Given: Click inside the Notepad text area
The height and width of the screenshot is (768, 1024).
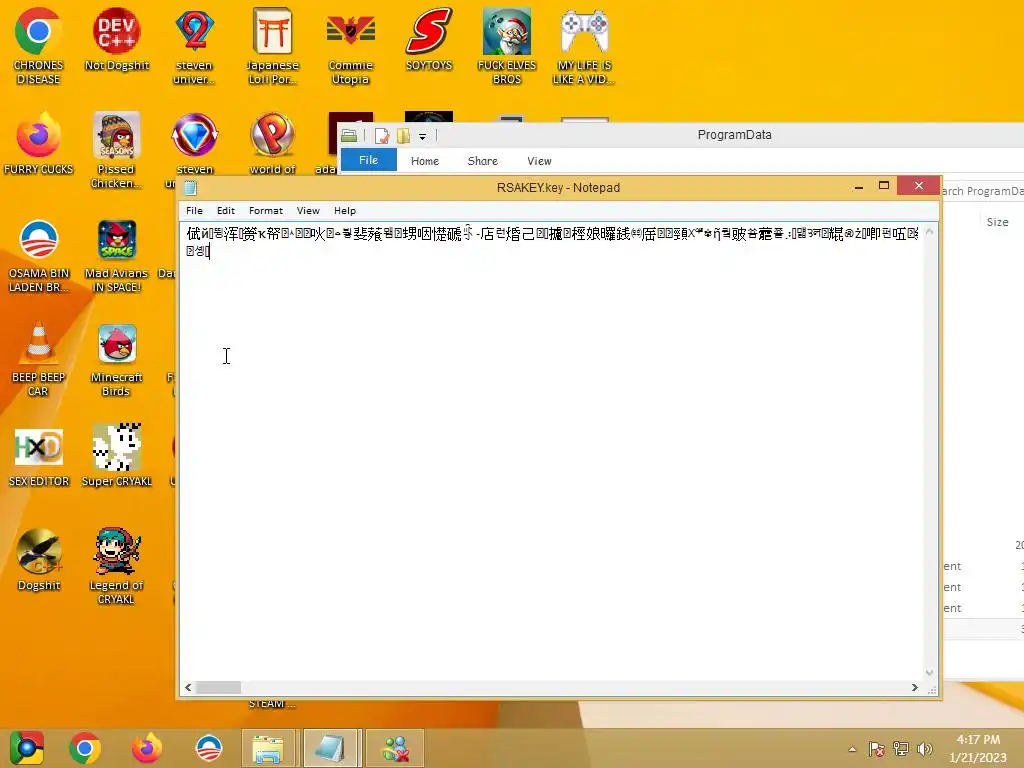Looking at the screenshot, I should coord(551,451).
